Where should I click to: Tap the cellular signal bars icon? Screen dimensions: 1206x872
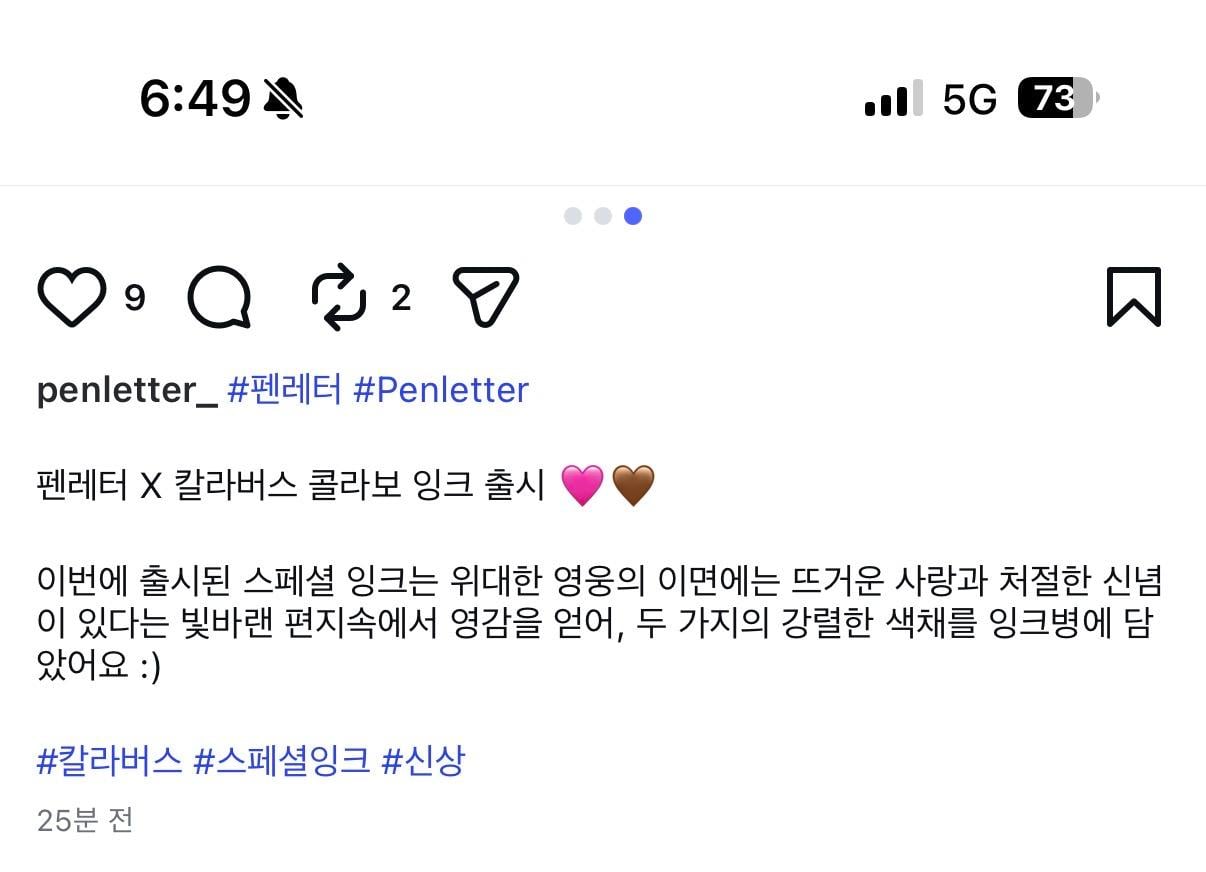[887, 99]
